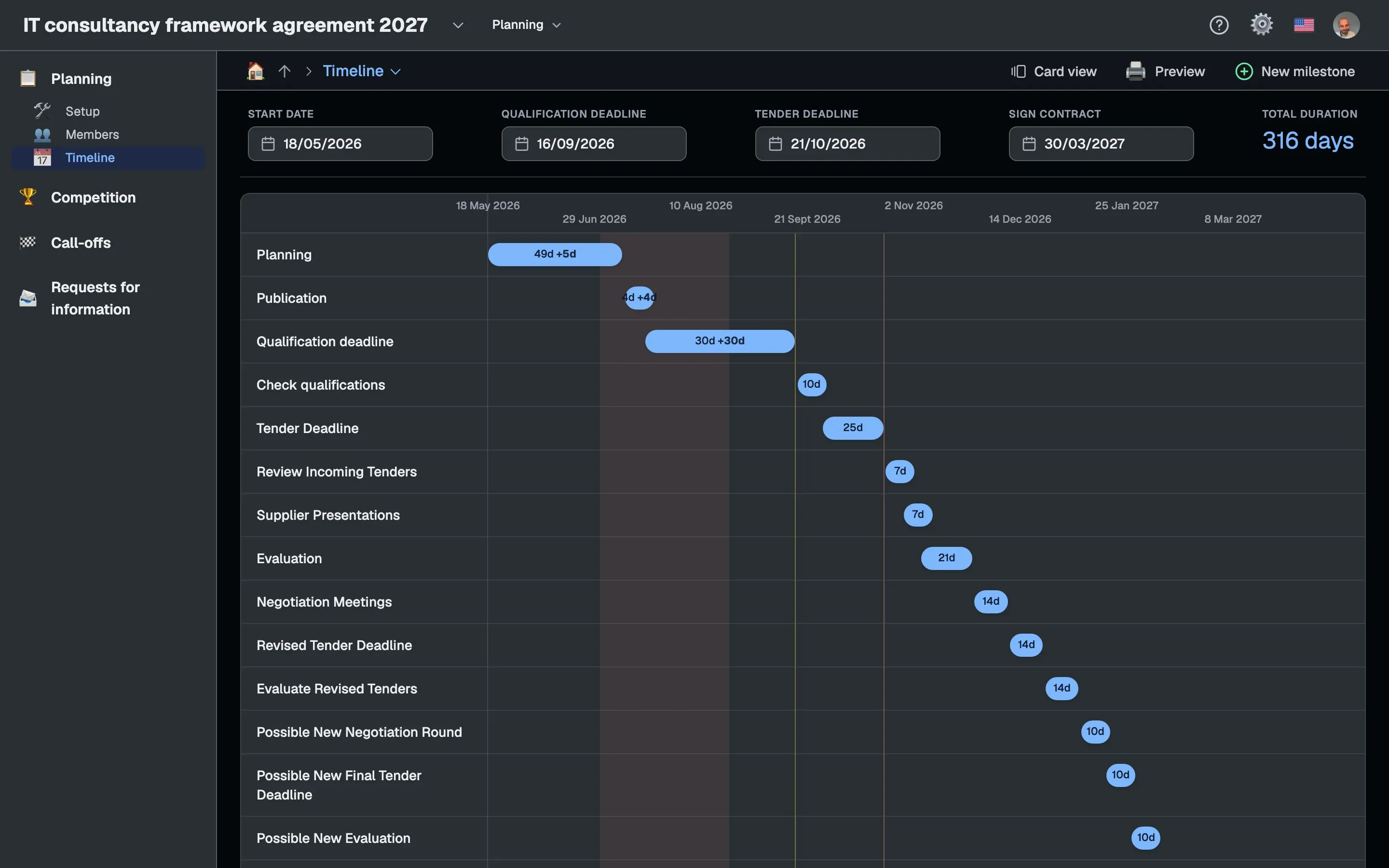This screenshot has width=1389, height=868.
Task: Click the Card view layout icon
Action: tap(1018, 71)
